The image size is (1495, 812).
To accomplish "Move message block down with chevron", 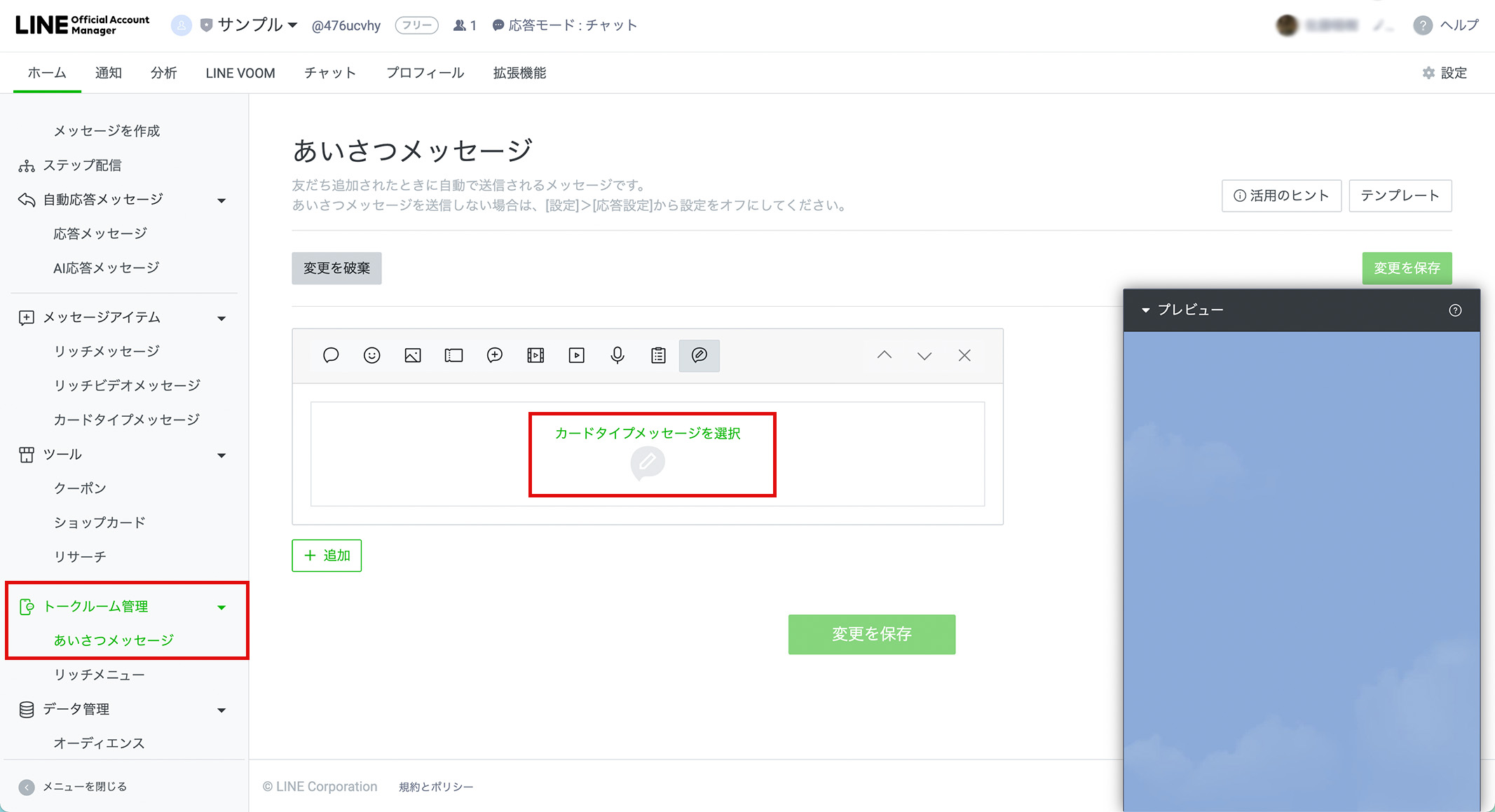I will (924, 355).
